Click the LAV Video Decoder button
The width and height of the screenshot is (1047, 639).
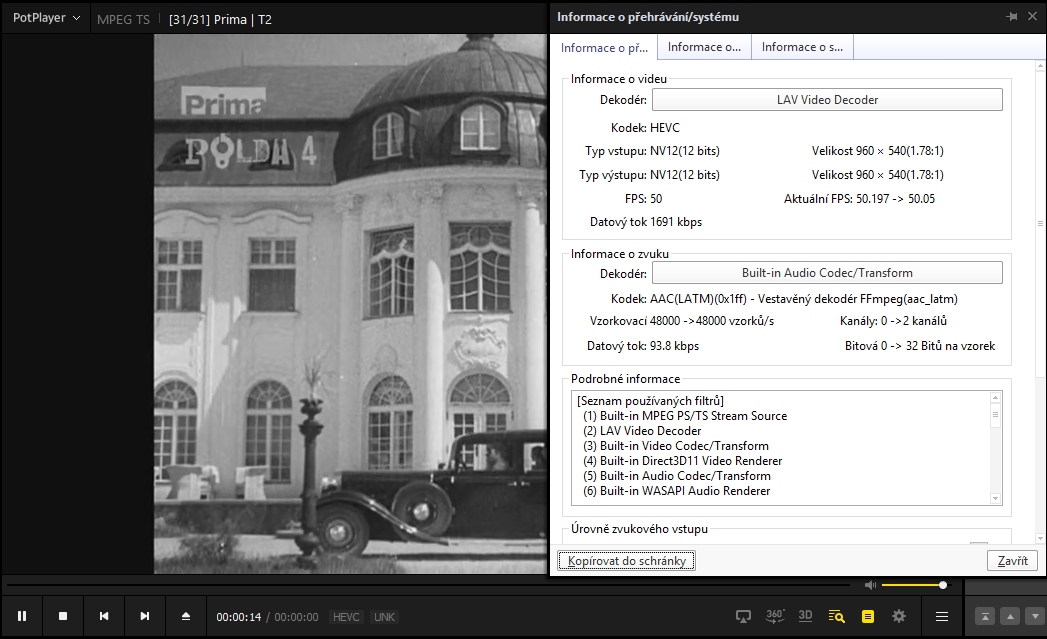tap(827, 99)
